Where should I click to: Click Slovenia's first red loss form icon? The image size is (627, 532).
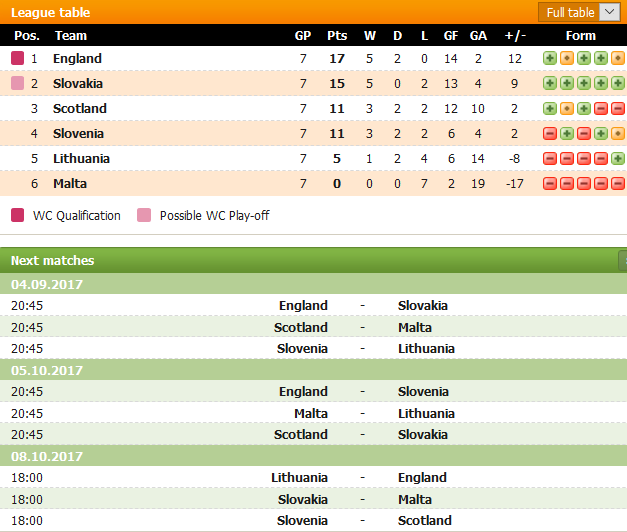(x=550, y=133)
